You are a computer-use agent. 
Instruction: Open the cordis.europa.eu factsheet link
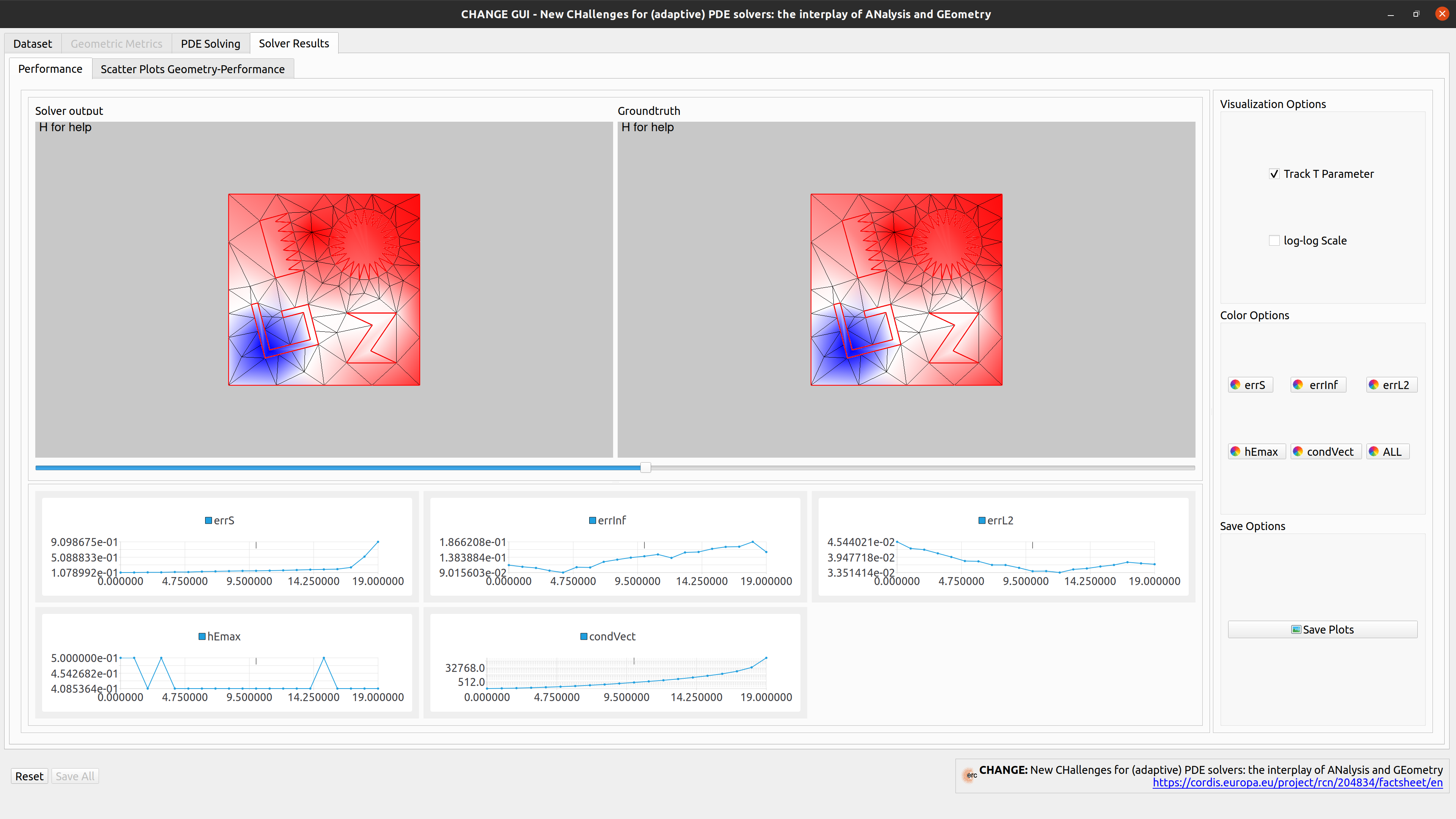(1297, 783)
